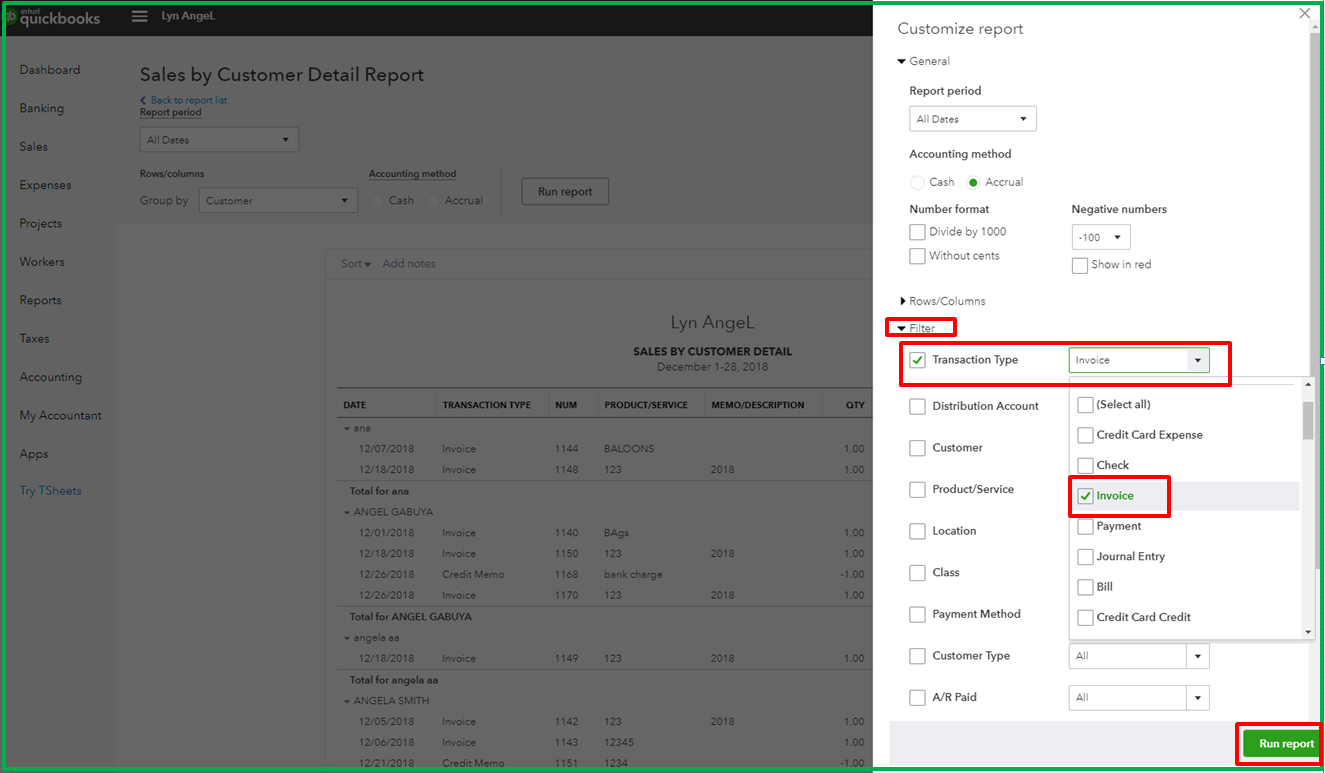Check the Bill option in list
This screenshot has height=773, width=1325.
coord(1085,587)
